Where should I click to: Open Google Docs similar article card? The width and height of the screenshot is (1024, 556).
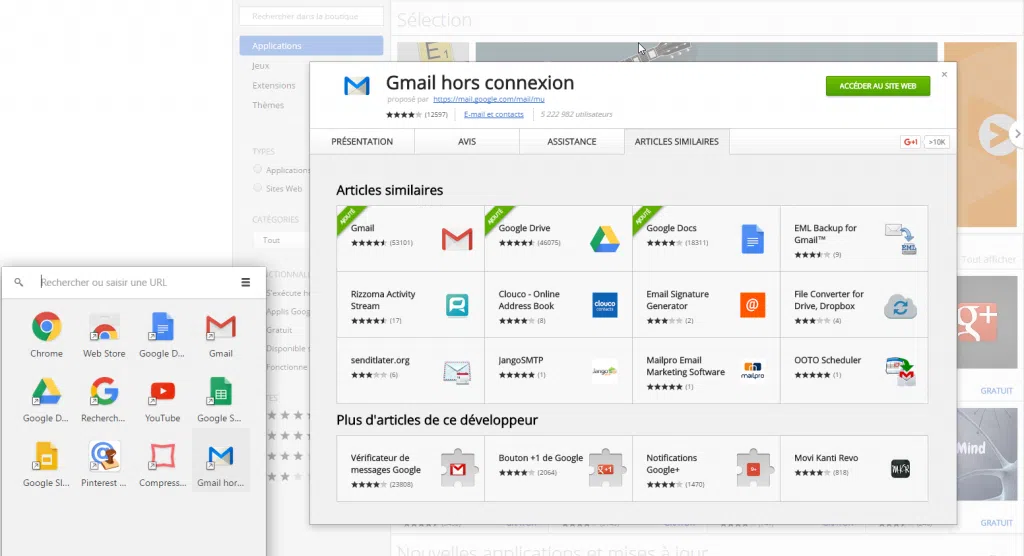[706, 238]
